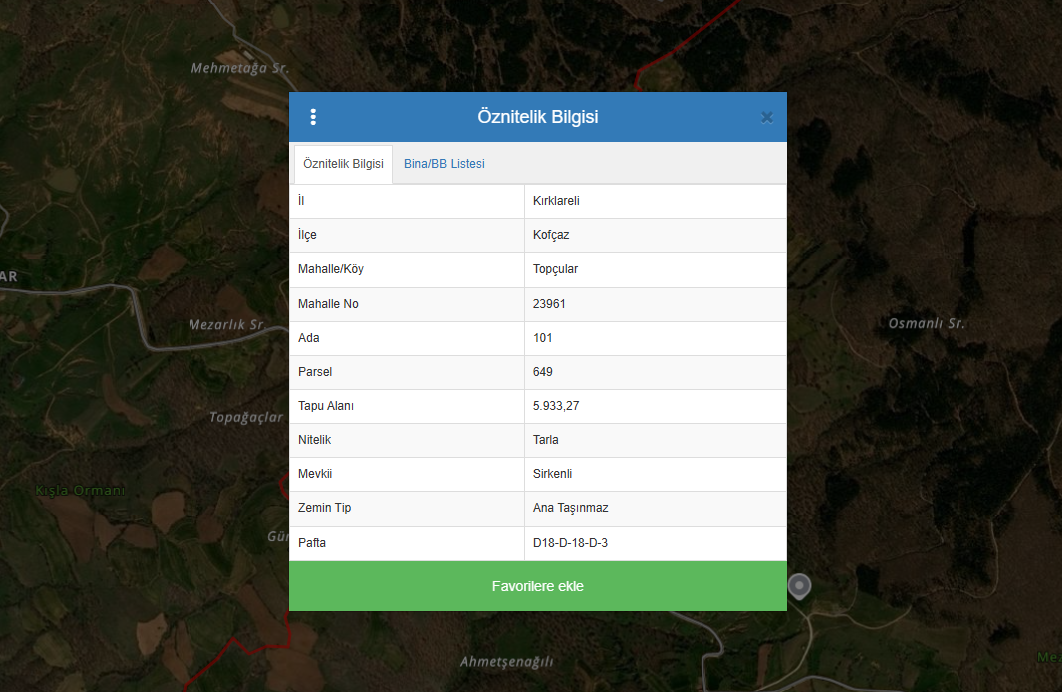Select the Nitelik value Tarla
Screen dimensions: 1062x692
[546, 440]
